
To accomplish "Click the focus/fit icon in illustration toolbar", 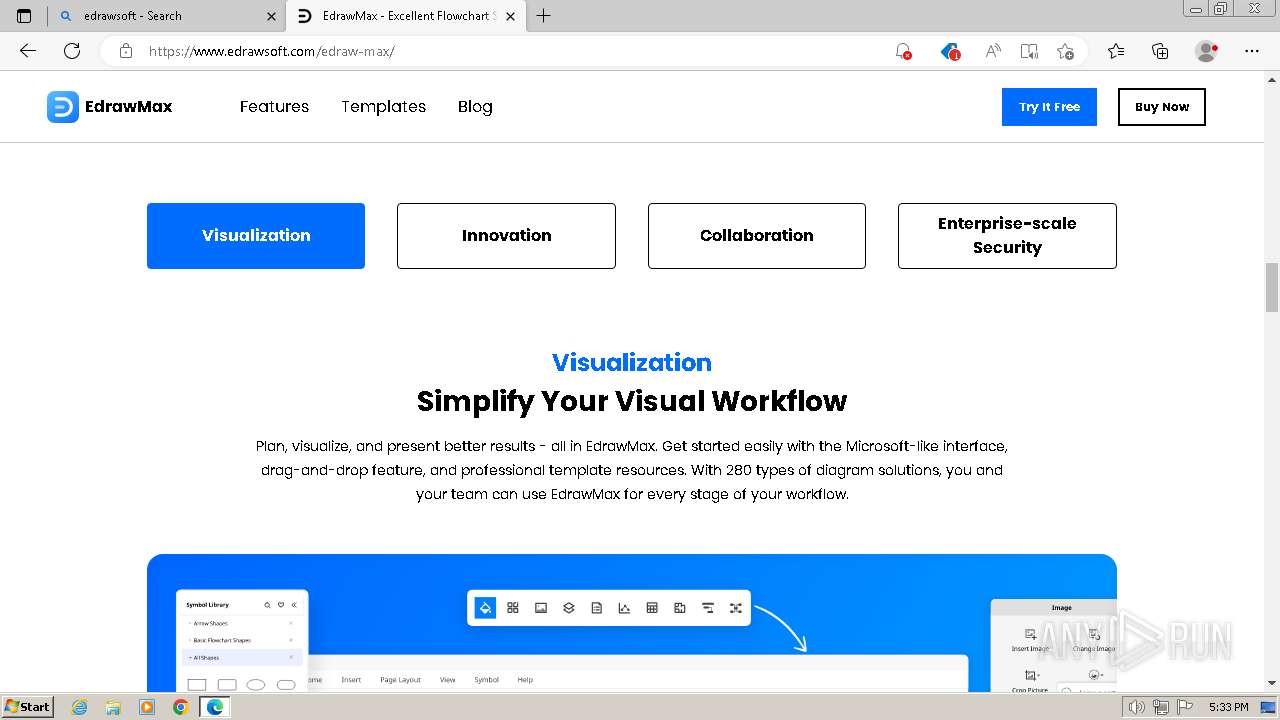I will click(x=736, y=607).
